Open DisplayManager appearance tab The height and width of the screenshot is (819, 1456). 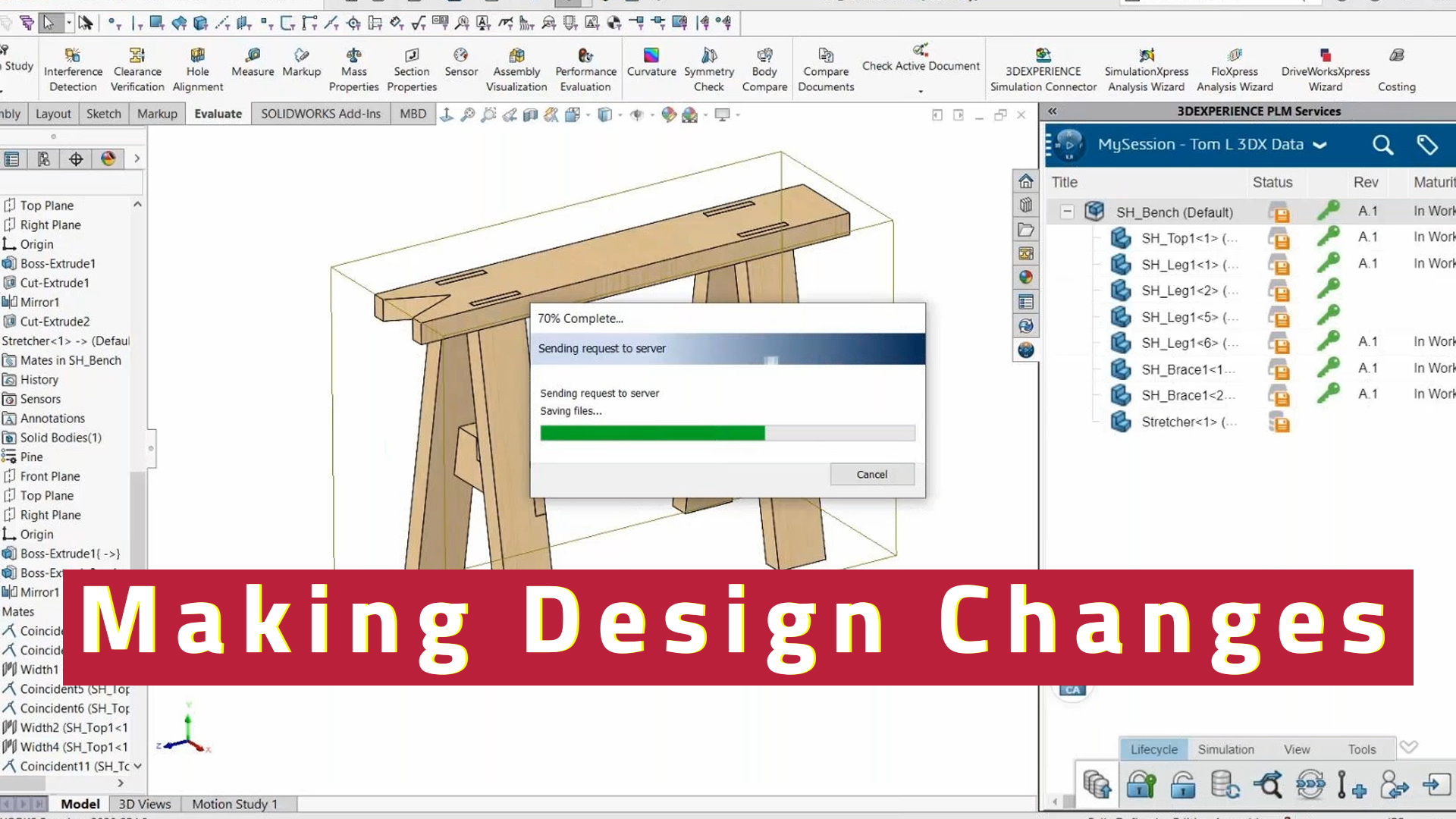click(108, 158)
